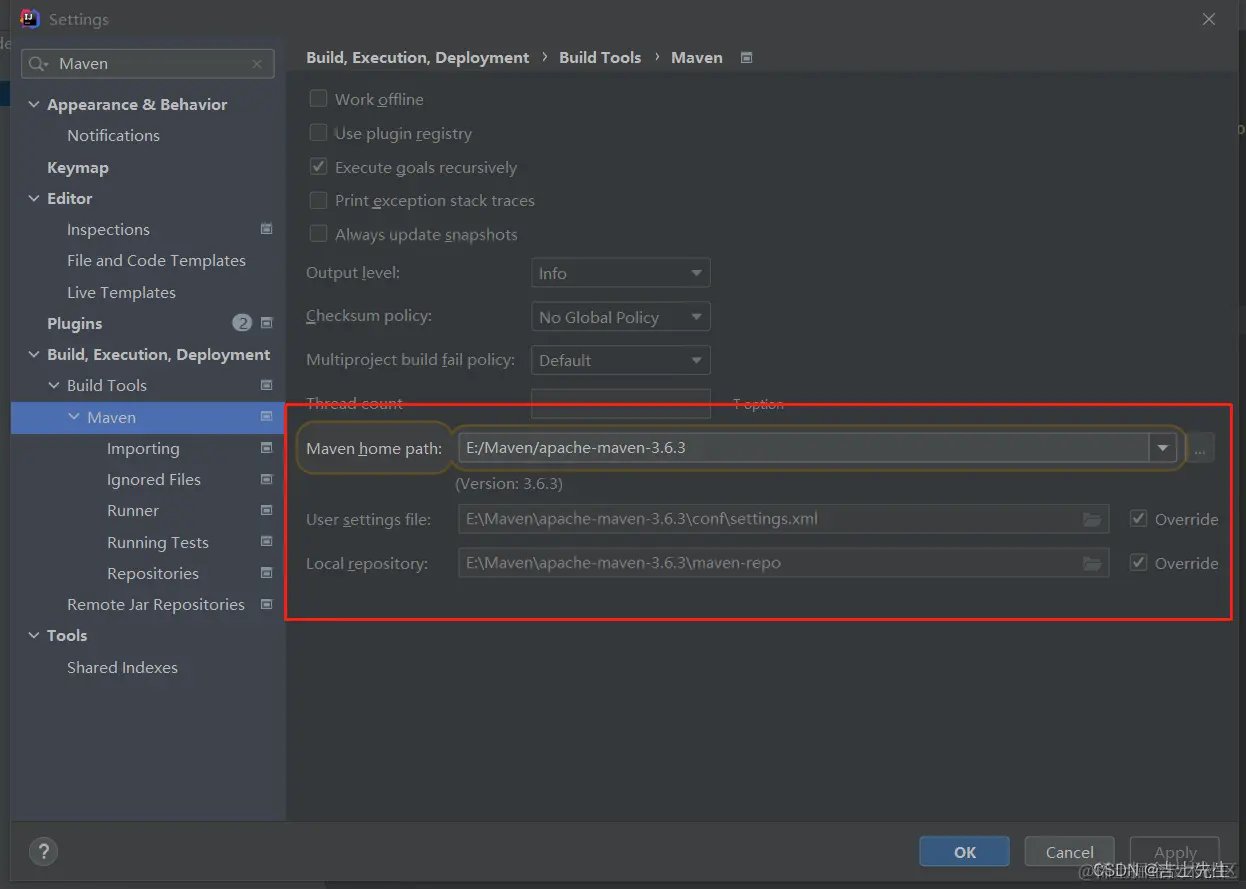Click project-level icon beside Remote Jar Repositories
The height and width of the screenshot is (889, 1246).
coord(267,604)
